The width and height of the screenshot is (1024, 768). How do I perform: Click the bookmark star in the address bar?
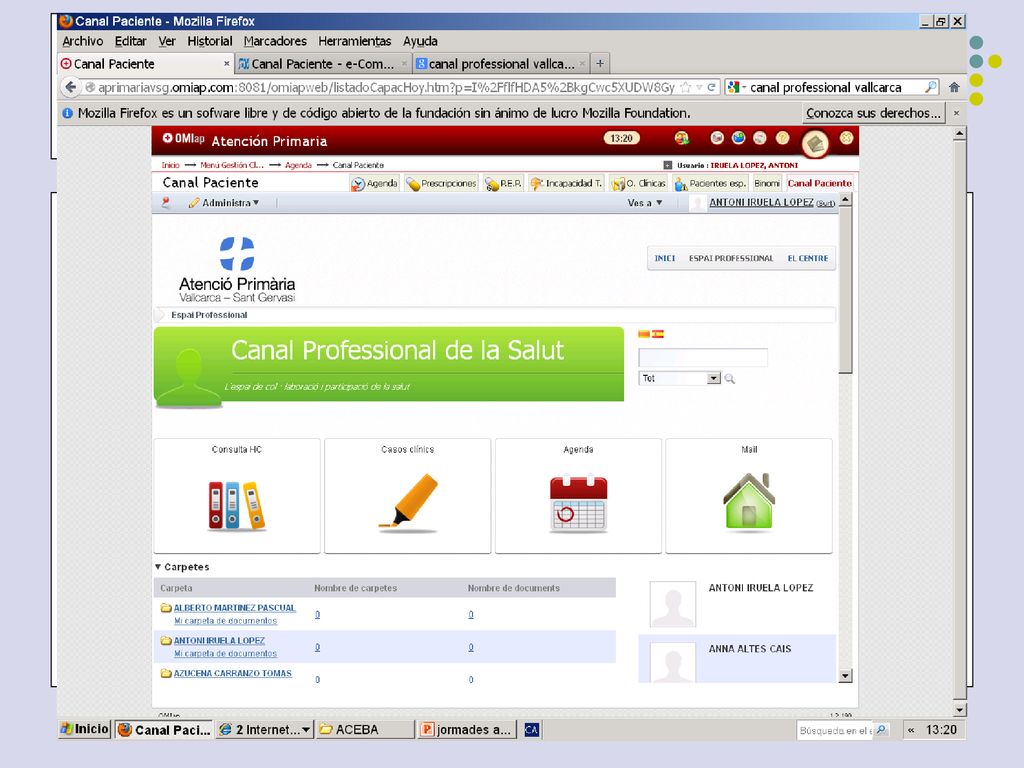point(685,87)
